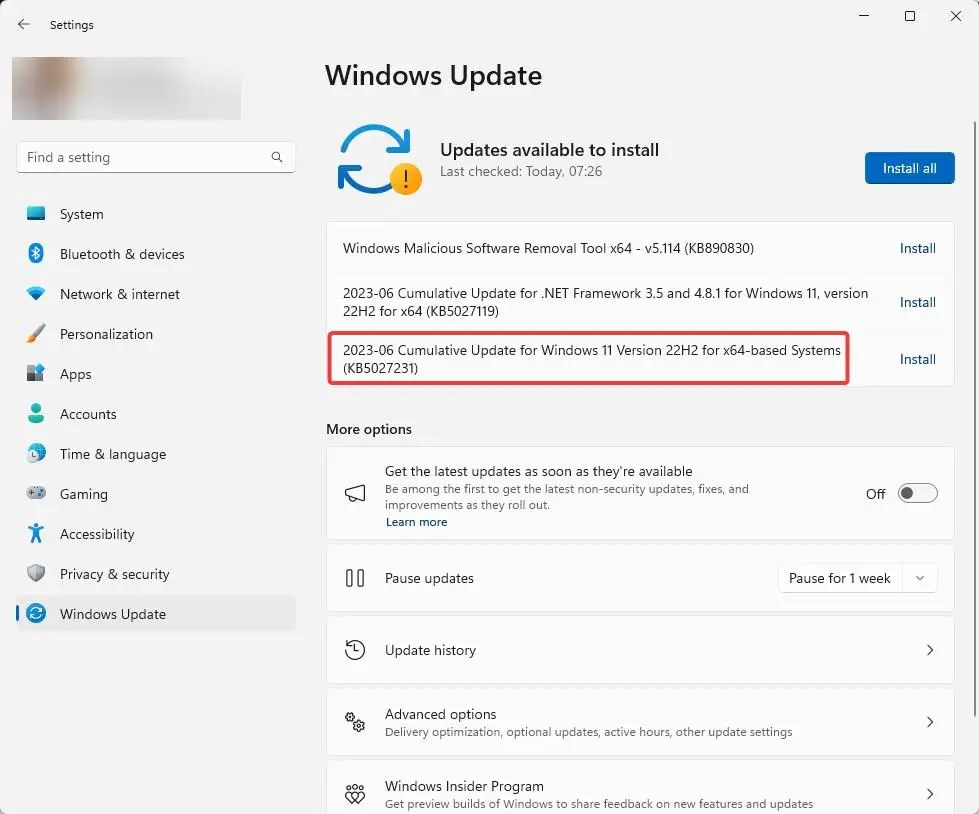Click 'Pause updates' label
The width and height of the screenshot is (979, 814).
coord(429,578)
